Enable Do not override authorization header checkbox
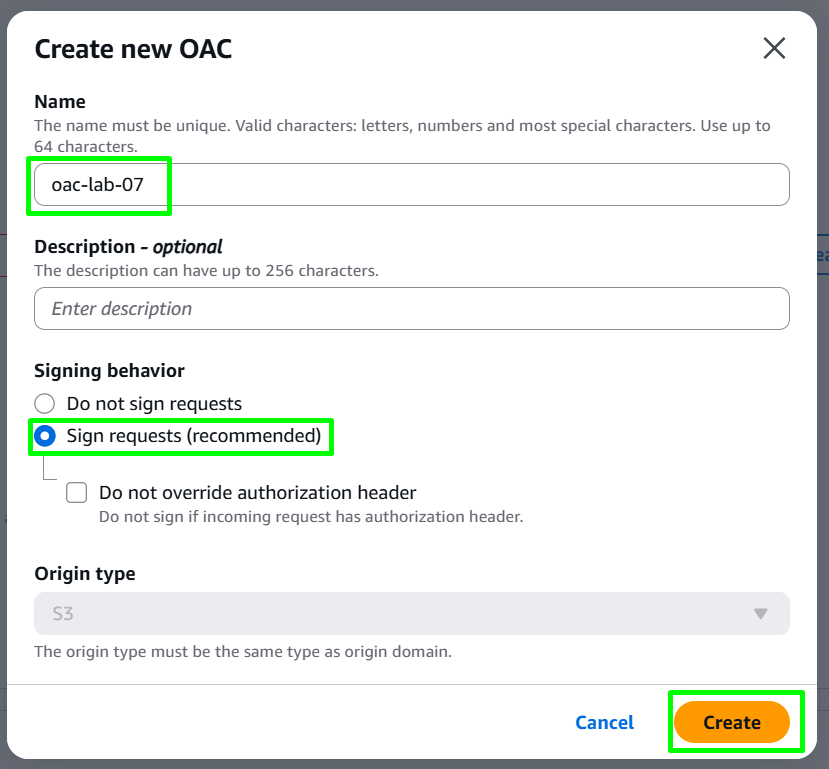Viewport: 829px width, 769px height. [77, 493]
